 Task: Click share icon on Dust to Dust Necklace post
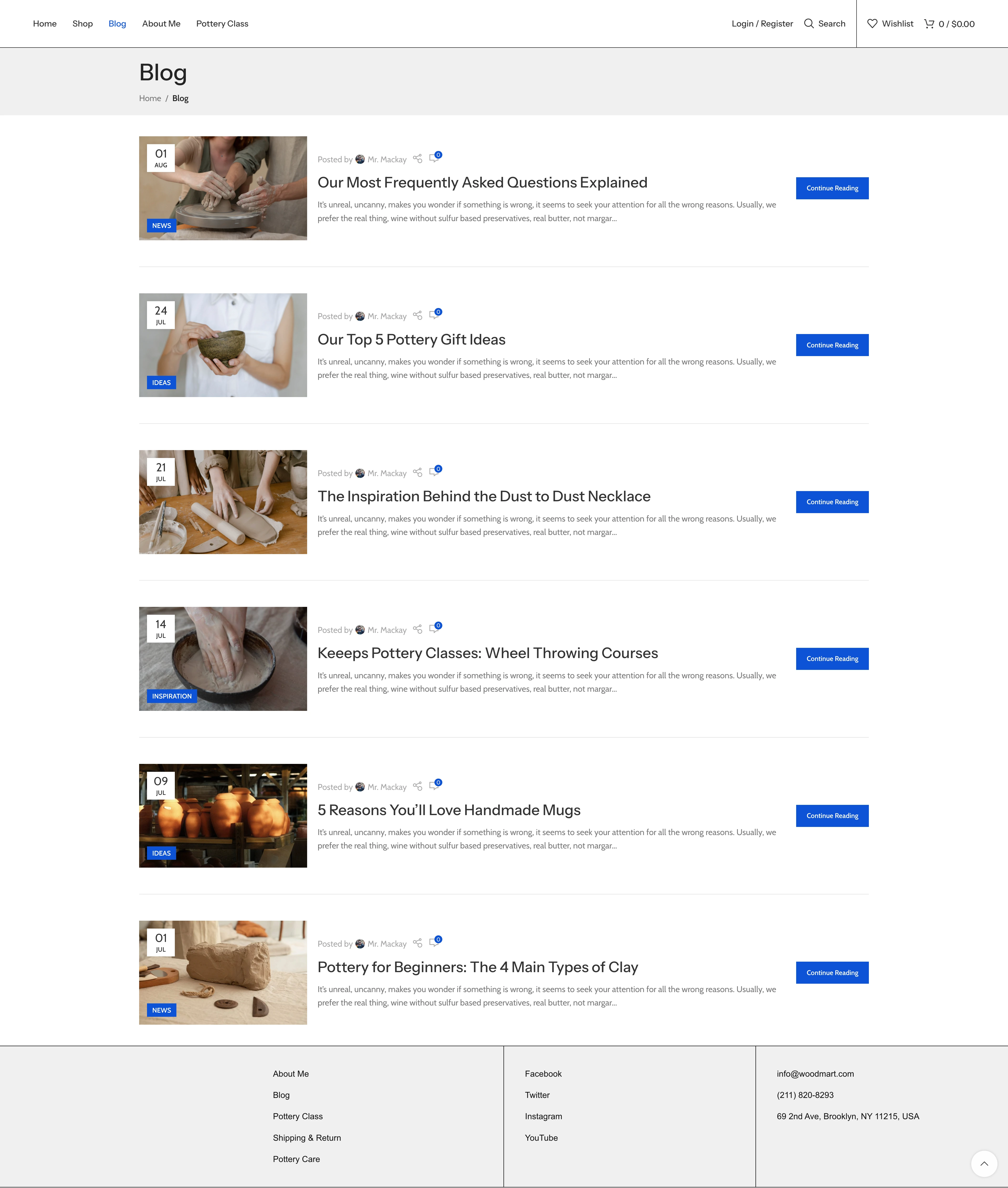point(418,472)
